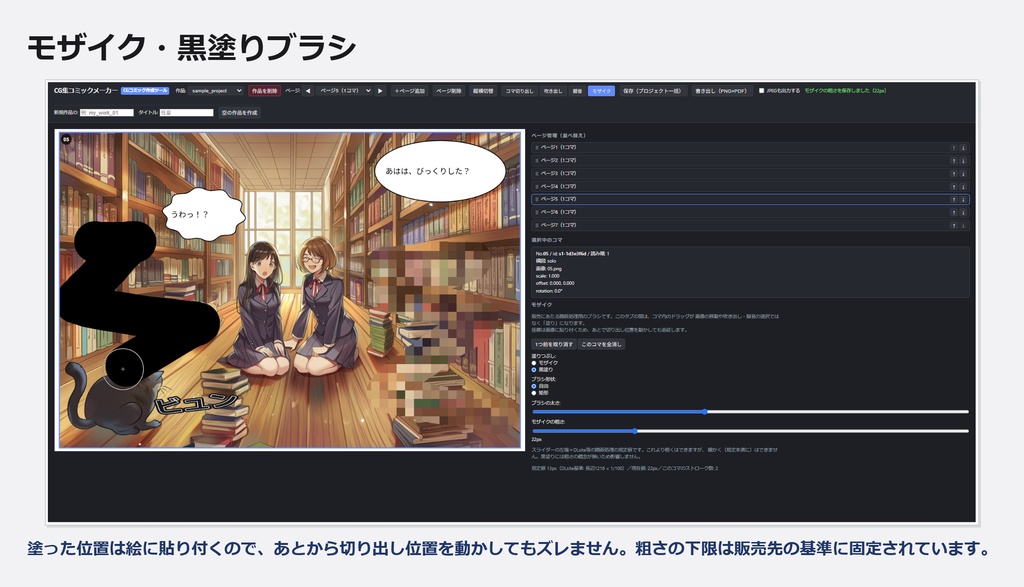Image resolution: width=1024 pixels, height=587 pixels.
Task: Click the 05 panel number badge on canvas
Action: click(x=66, y=139)
